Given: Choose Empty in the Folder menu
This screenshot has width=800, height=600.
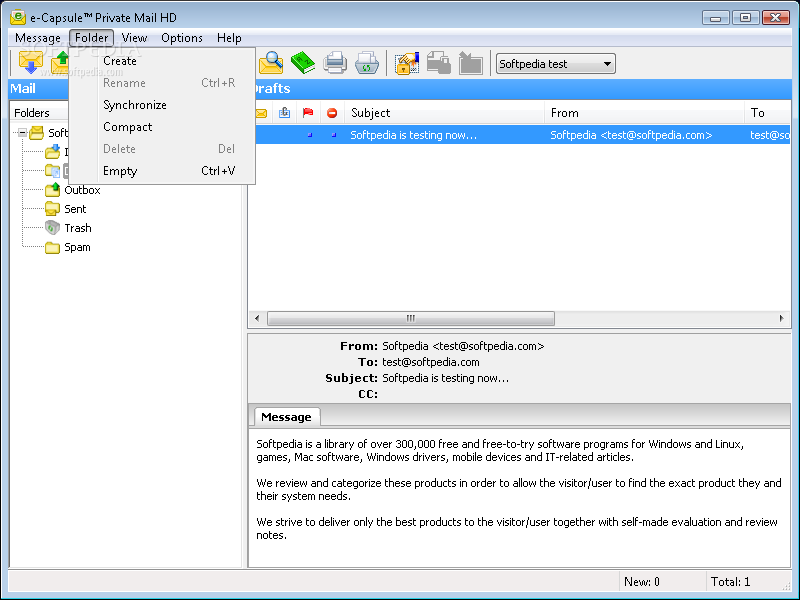Looking at the screenshot, I should pyautogui.click(x=162, y=170).
